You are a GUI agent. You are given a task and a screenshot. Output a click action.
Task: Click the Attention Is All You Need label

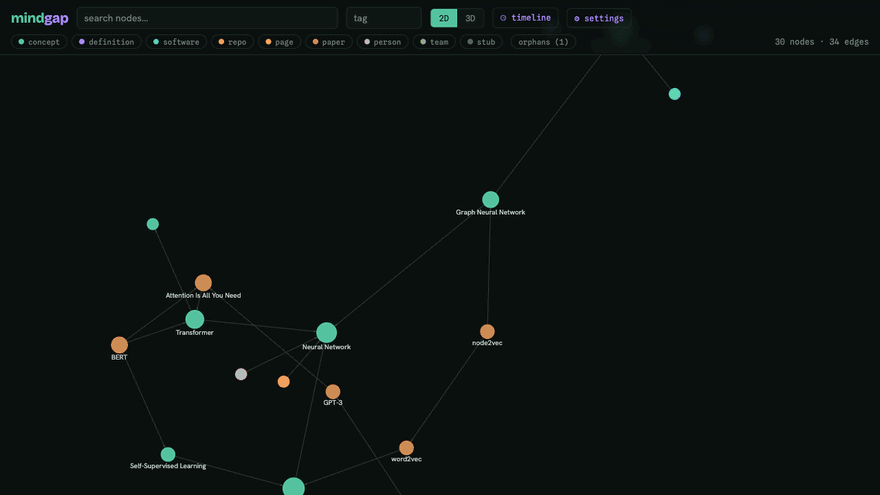[x=203, y=295]
